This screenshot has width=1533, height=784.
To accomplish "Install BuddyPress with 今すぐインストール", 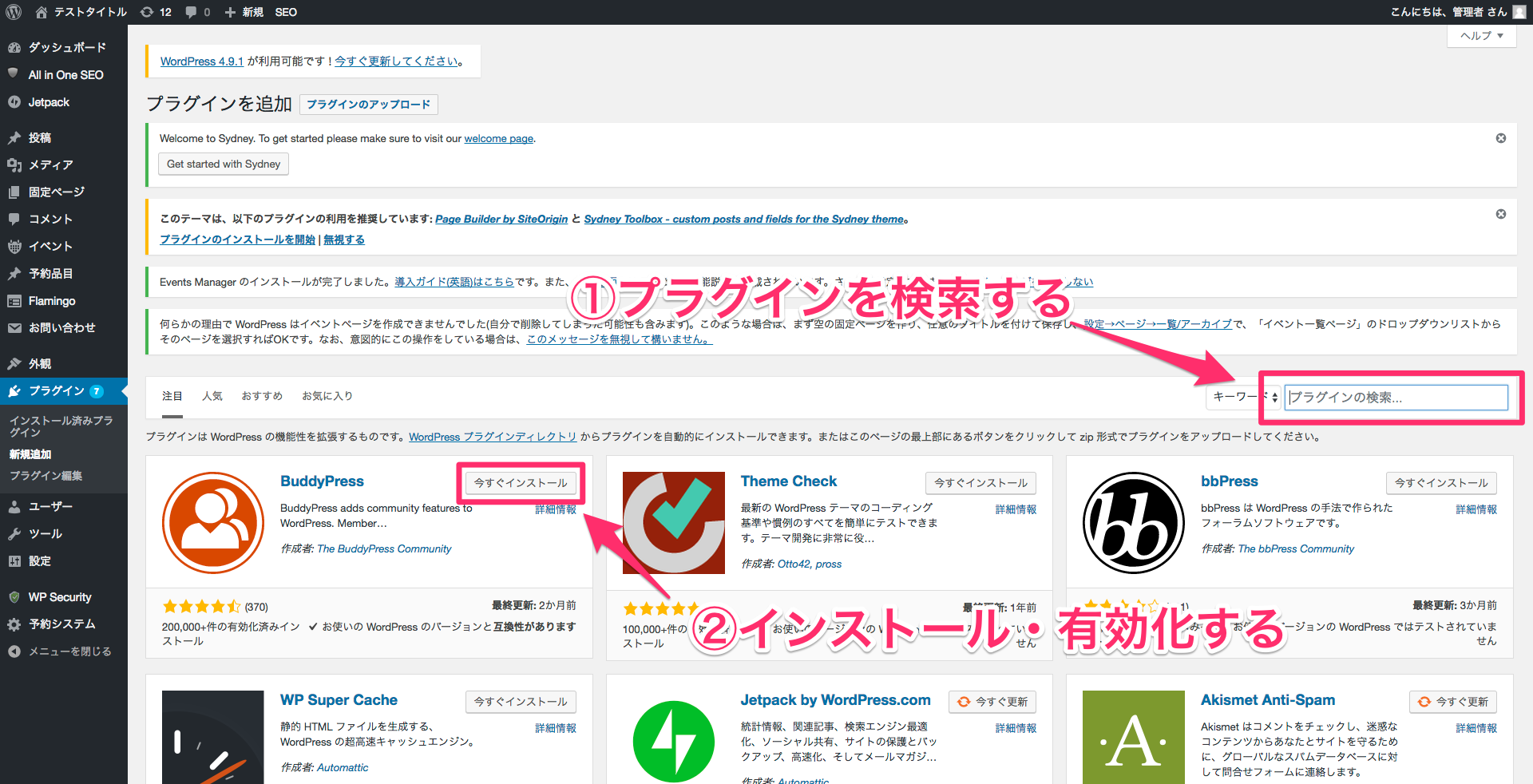I will coord(521,483).
